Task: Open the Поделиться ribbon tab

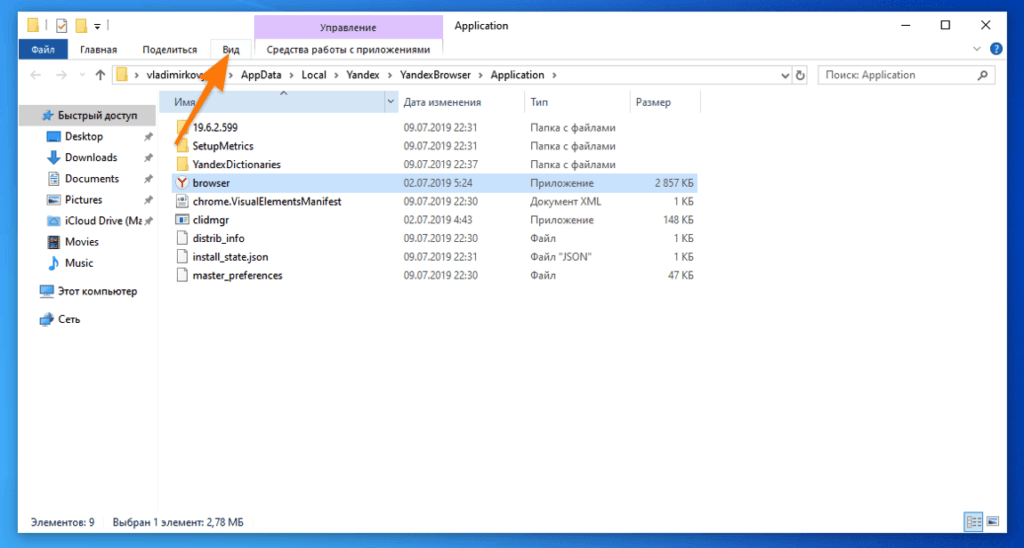Action: (x=170, y=50)
